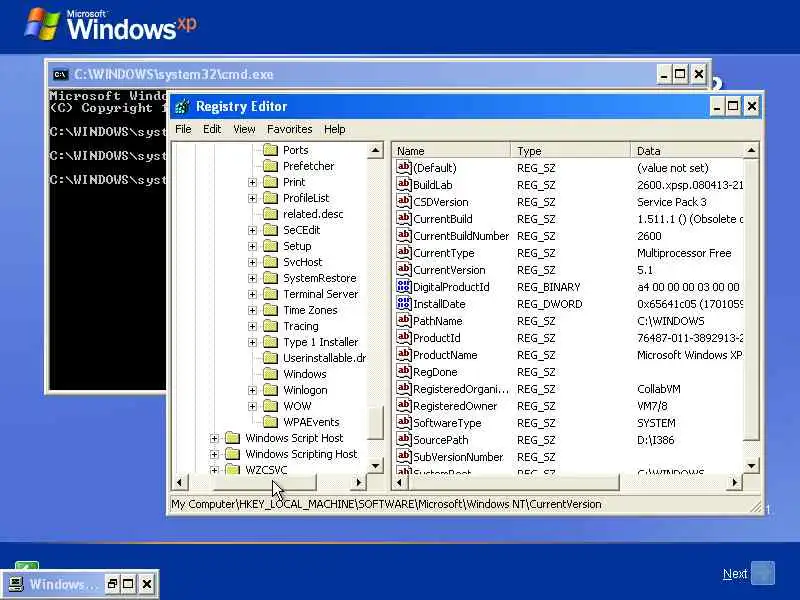Click the key tree scroll-left arrow
The height and width of the screenshot is (600, 800).
coord(179,482)
